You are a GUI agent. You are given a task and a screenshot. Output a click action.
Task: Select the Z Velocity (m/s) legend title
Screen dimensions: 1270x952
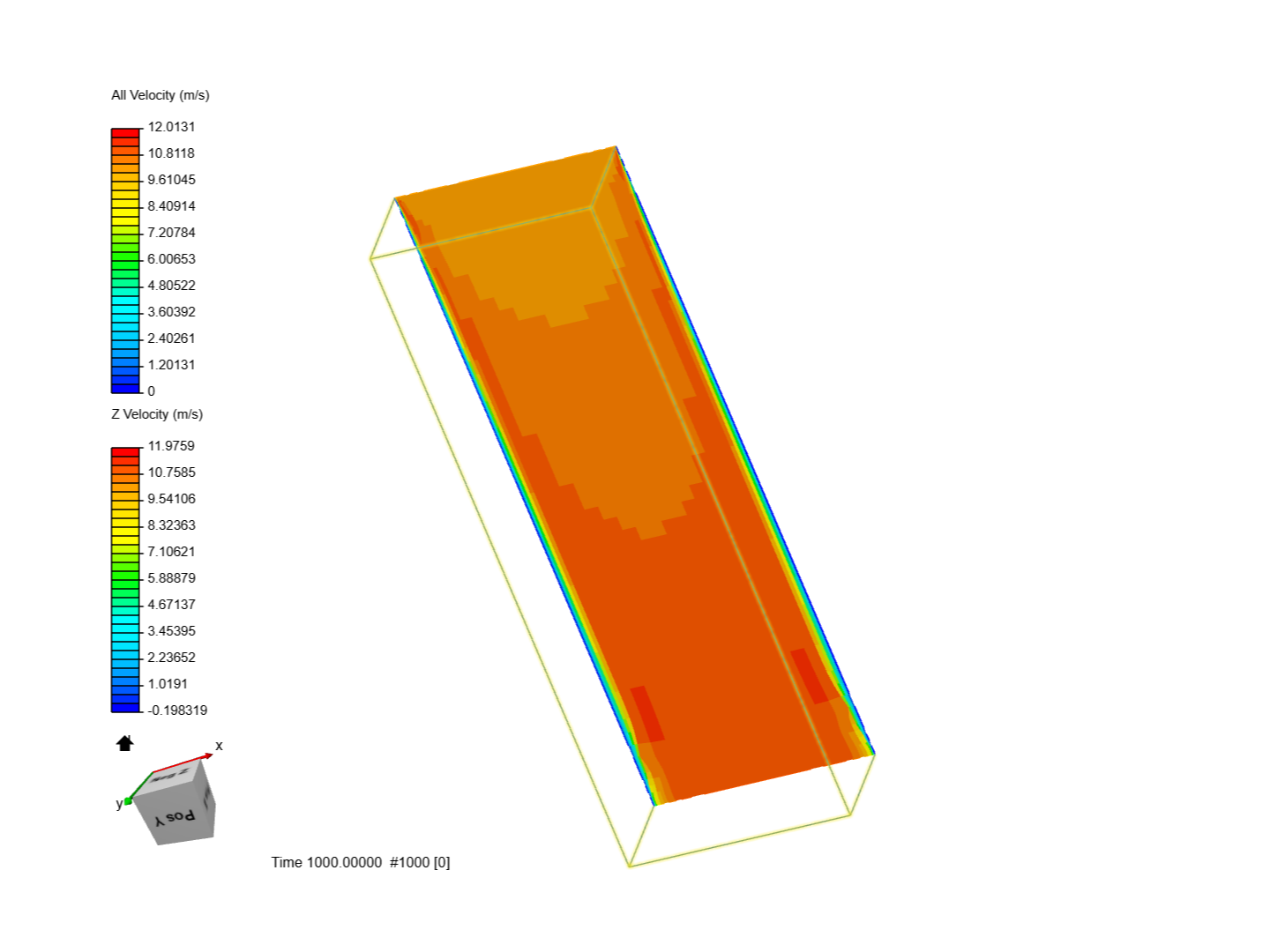pos(157,414)
